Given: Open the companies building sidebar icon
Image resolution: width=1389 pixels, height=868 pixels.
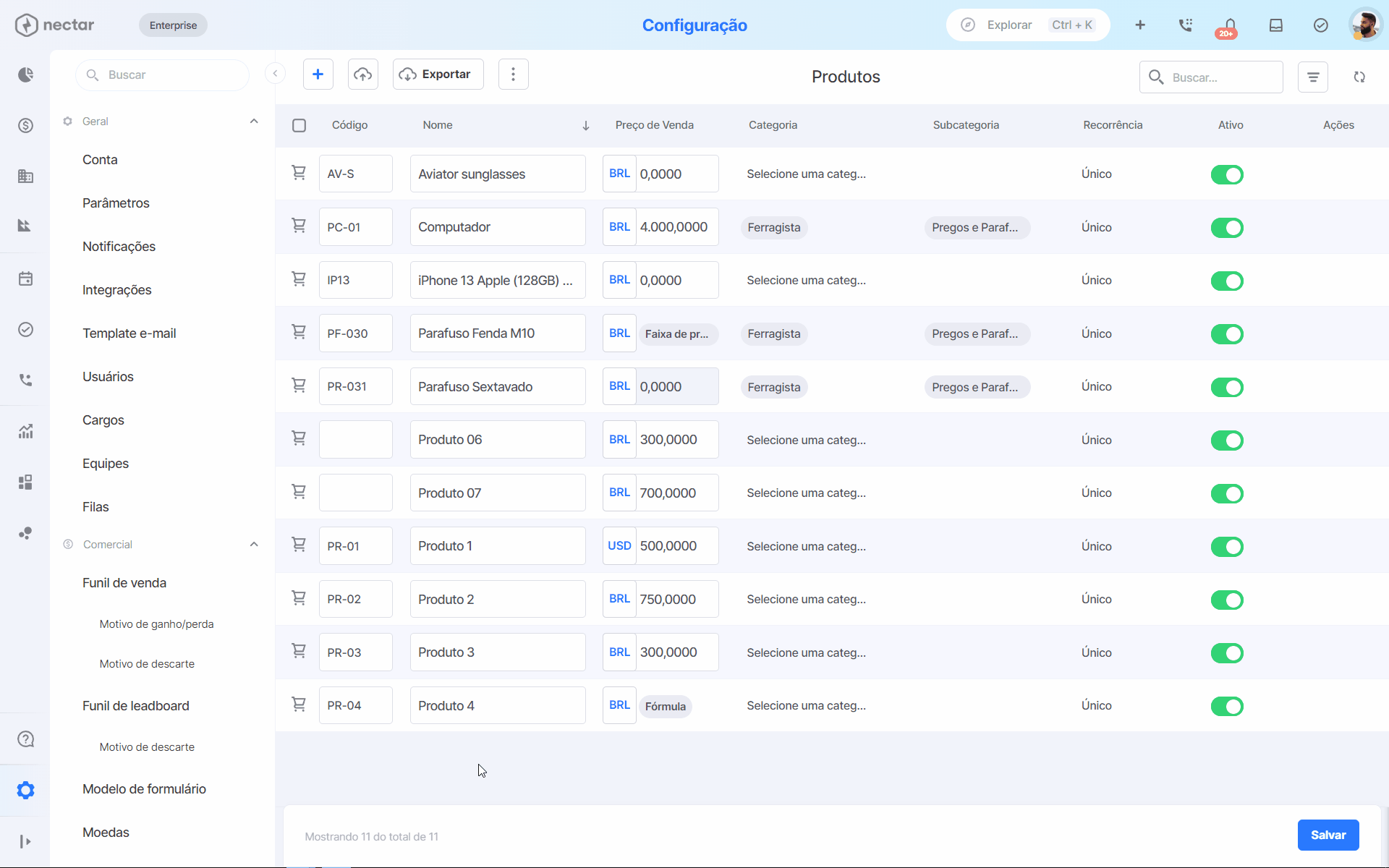Looking at the screenshot, I should 25,176.
